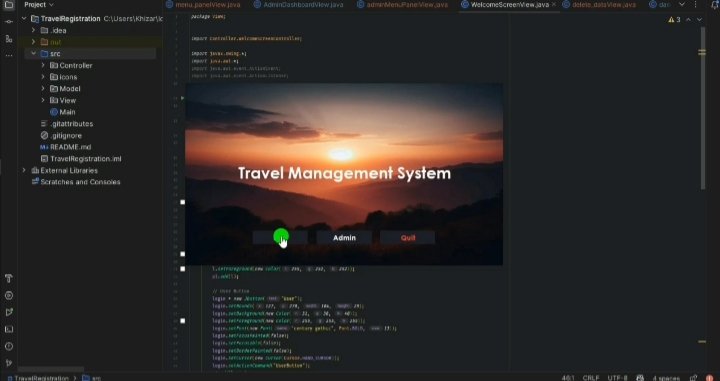Open the Terminal tool window icon
The height and width of the screenshot is (381, 720).
click(8, 329)
